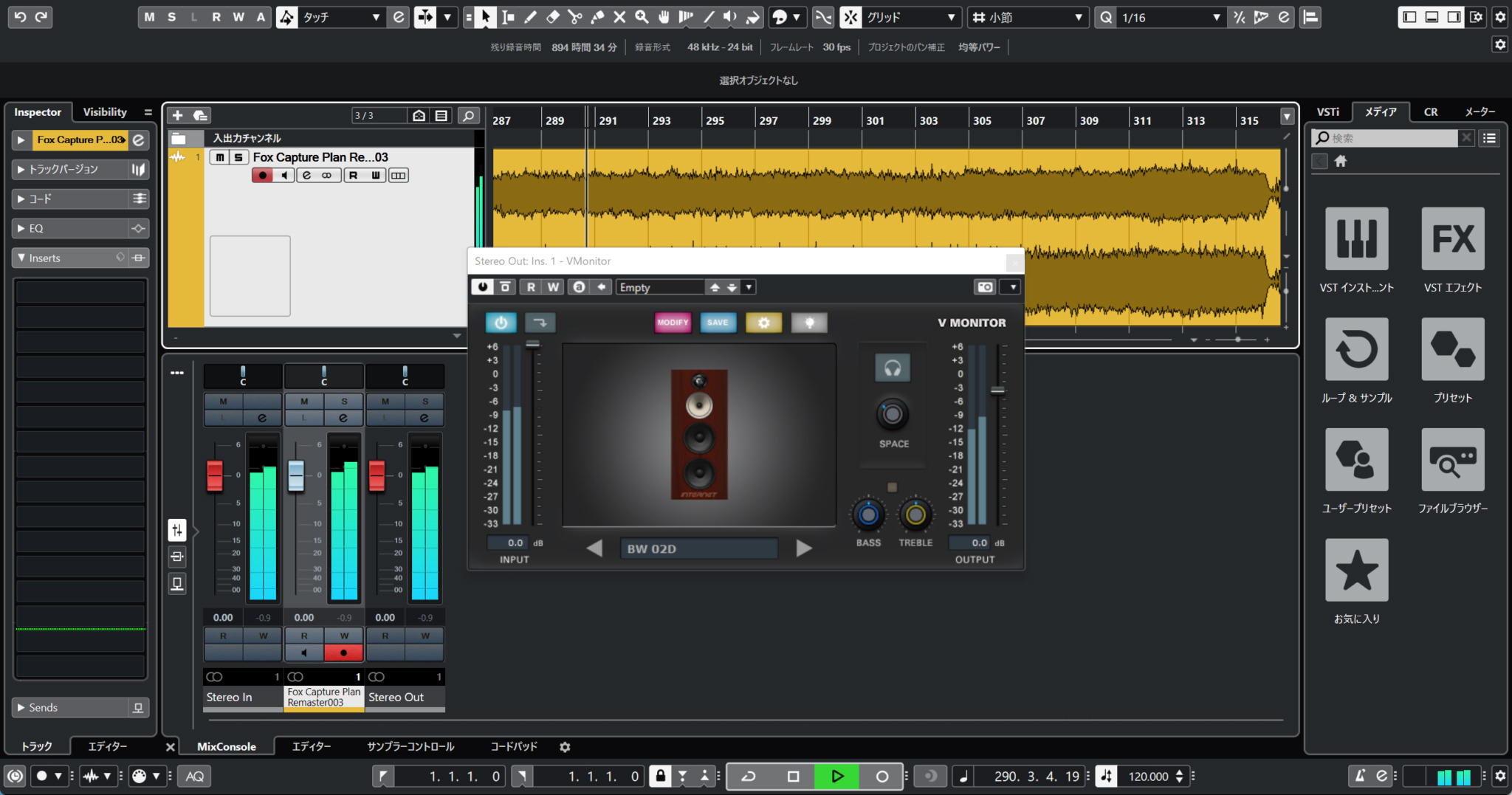This screenshot has height=795, width=1512.
Task: Select the Glue tool
Action: pyautogui.click(x=597, y=17)
